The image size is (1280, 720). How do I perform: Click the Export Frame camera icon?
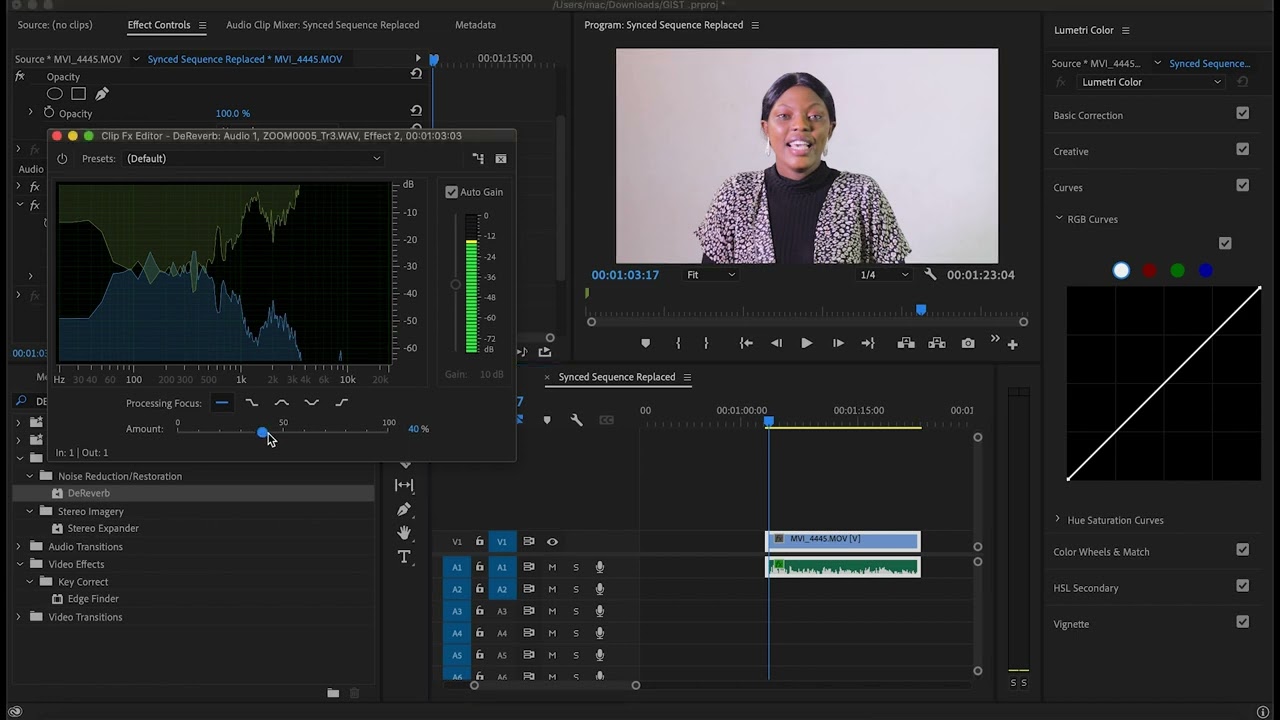[x=968, y=343]
